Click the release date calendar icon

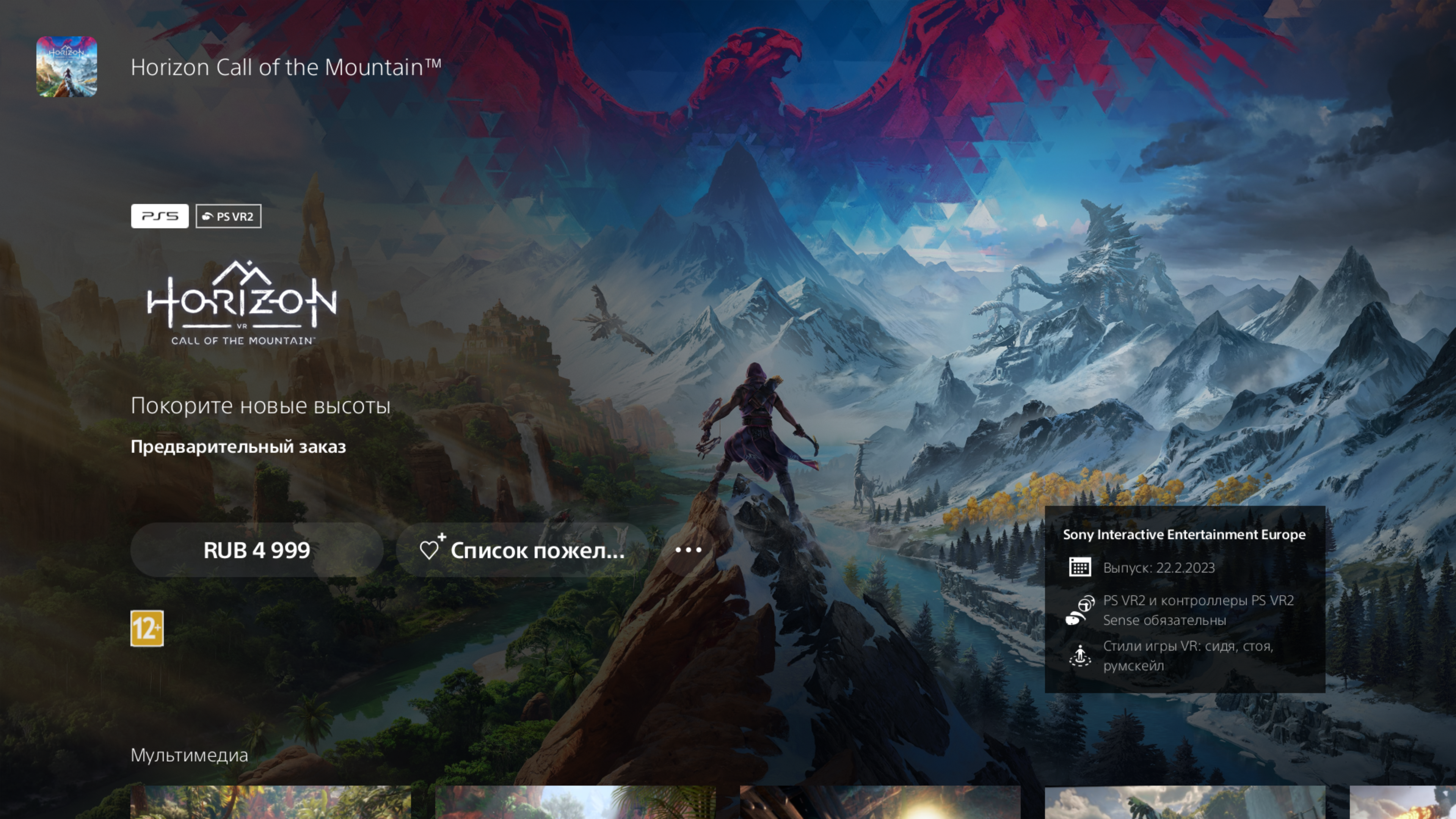tap(1079, 568)
